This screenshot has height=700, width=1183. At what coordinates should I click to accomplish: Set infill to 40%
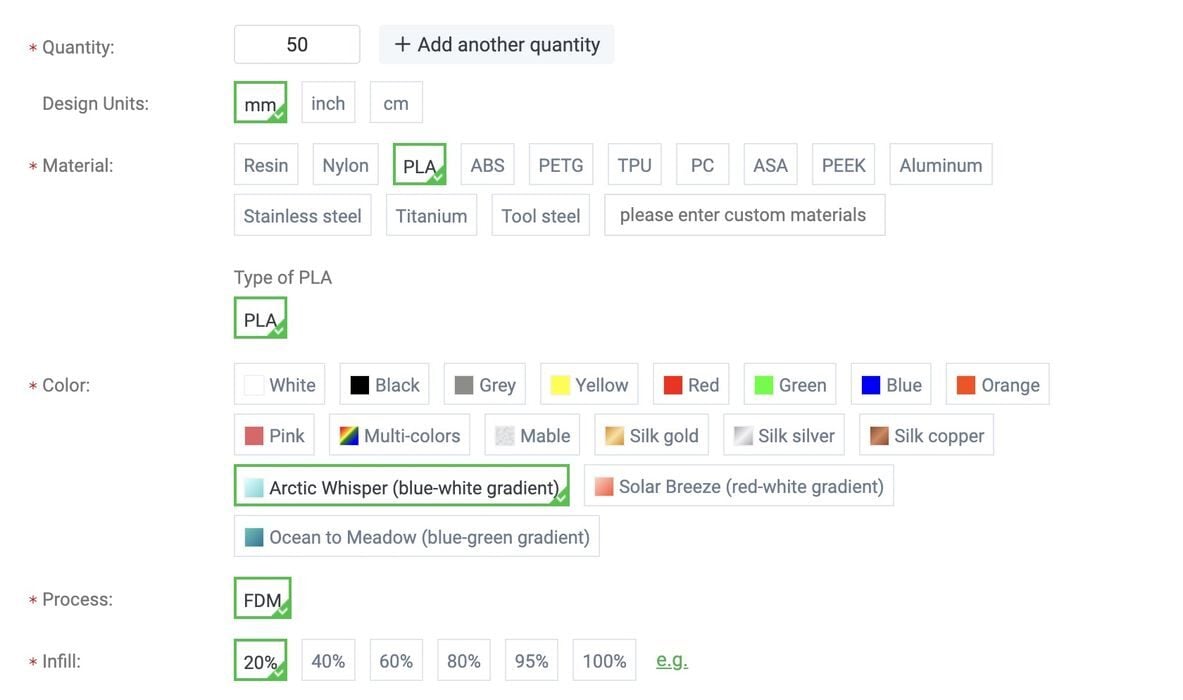(x=328, y=661)
